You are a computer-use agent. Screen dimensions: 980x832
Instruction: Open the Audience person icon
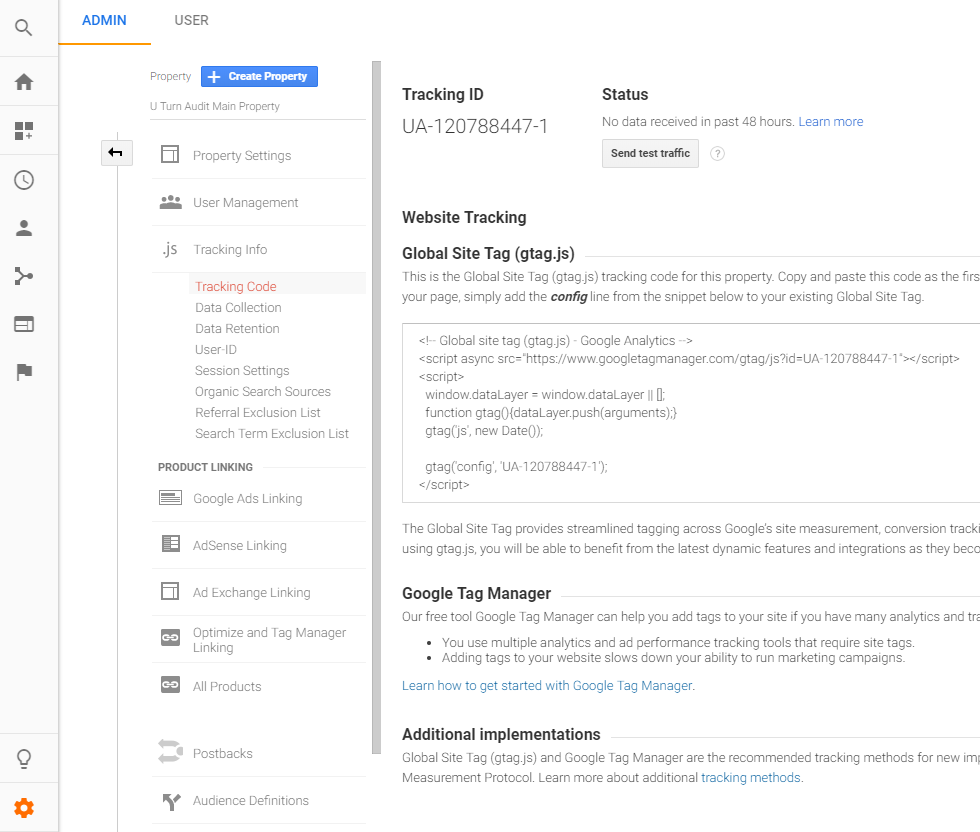coord(24,228)
